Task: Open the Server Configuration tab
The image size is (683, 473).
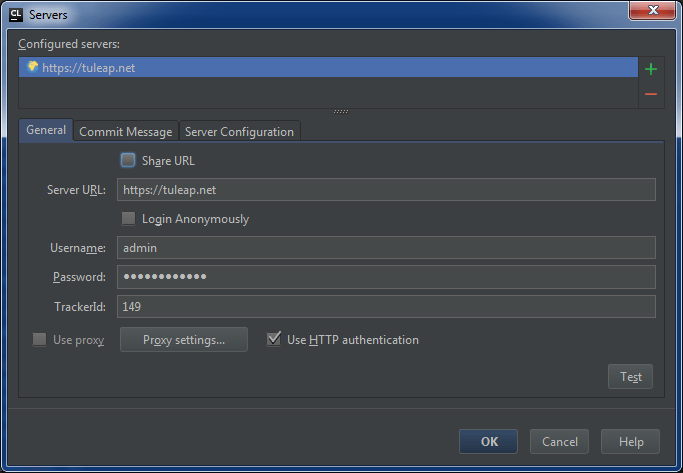Action: (x=240, y=132)
